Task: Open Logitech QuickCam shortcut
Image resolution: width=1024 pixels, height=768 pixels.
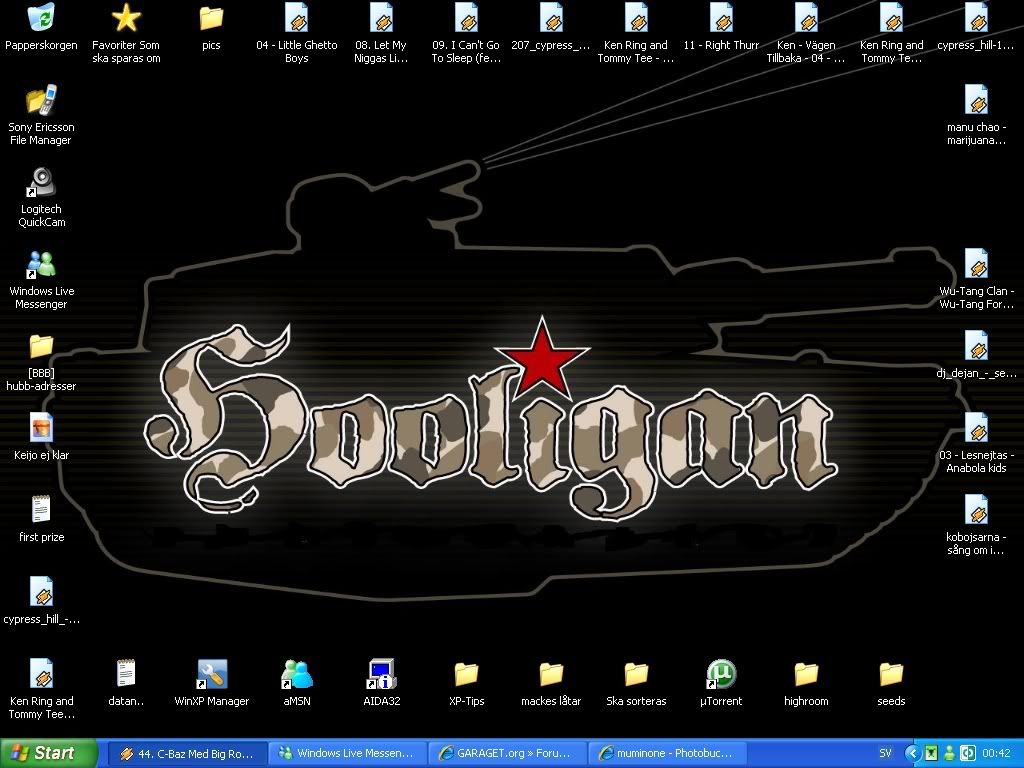Action: coord(41,182)
